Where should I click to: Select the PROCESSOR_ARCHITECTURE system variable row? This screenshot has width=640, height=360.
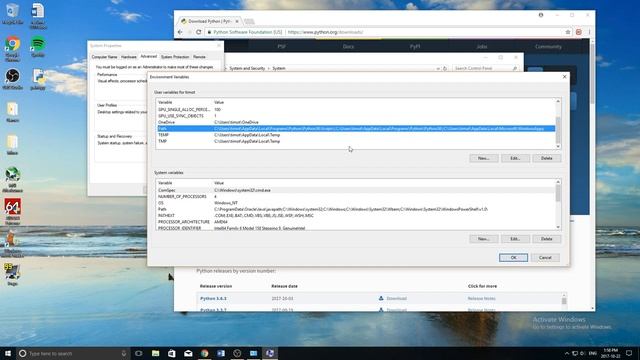pos(356,222)
